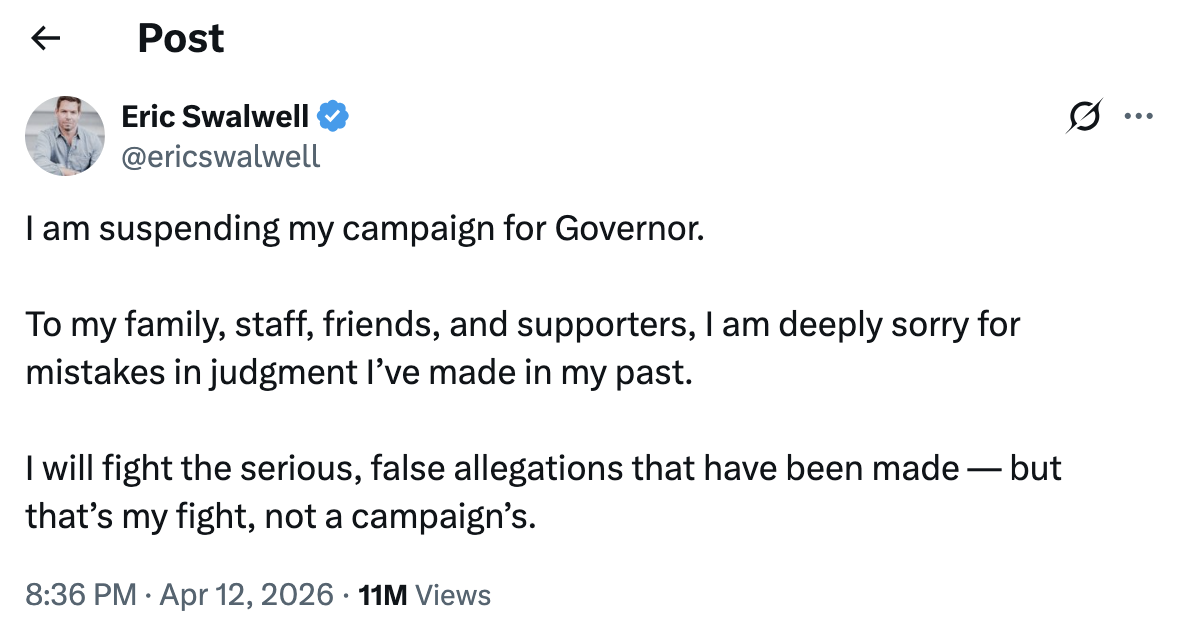Click the Post page heading
The height and width of the screenshot is (644, 1182).
pyautogui.click(x=180, y=39)
